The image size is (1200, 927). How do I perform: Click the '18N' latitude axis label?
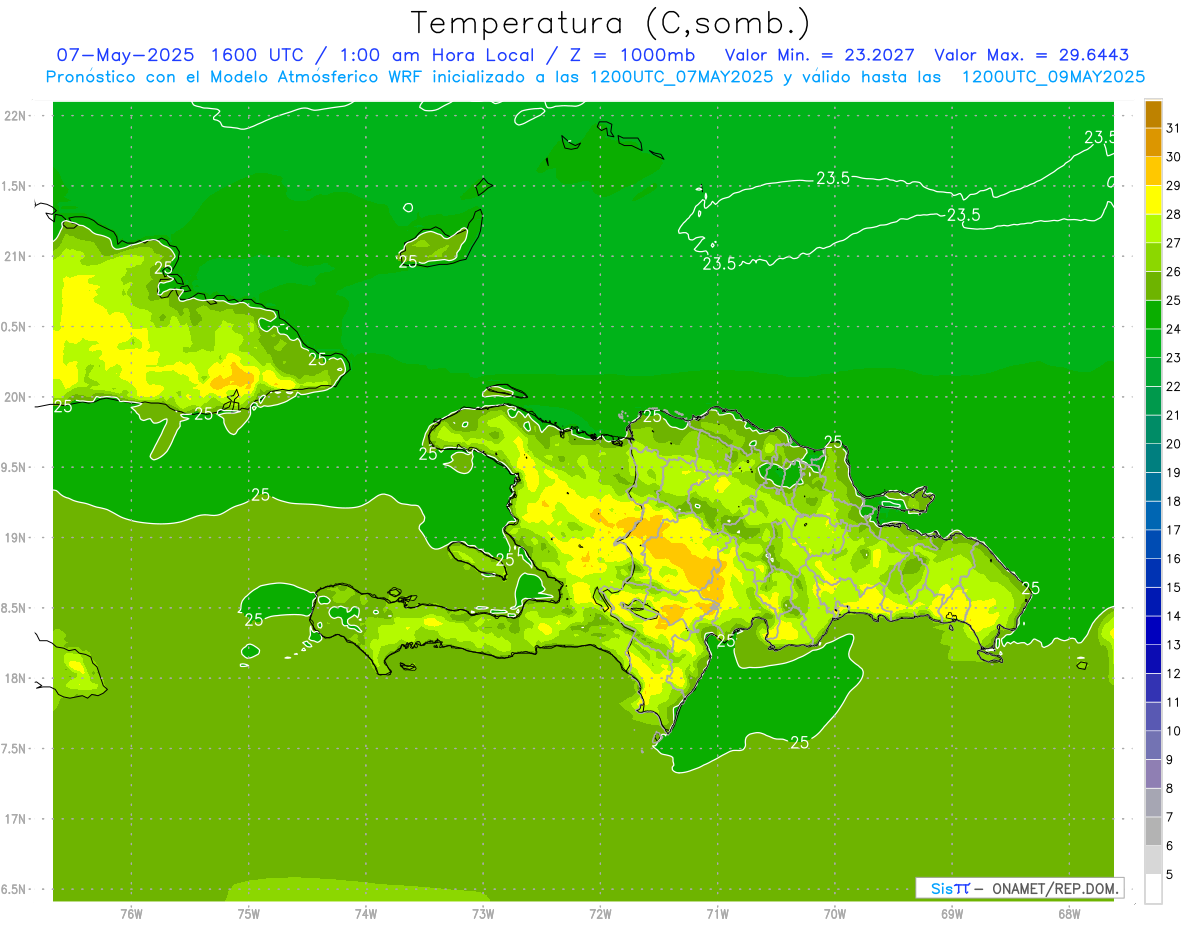tap(16, 678)
